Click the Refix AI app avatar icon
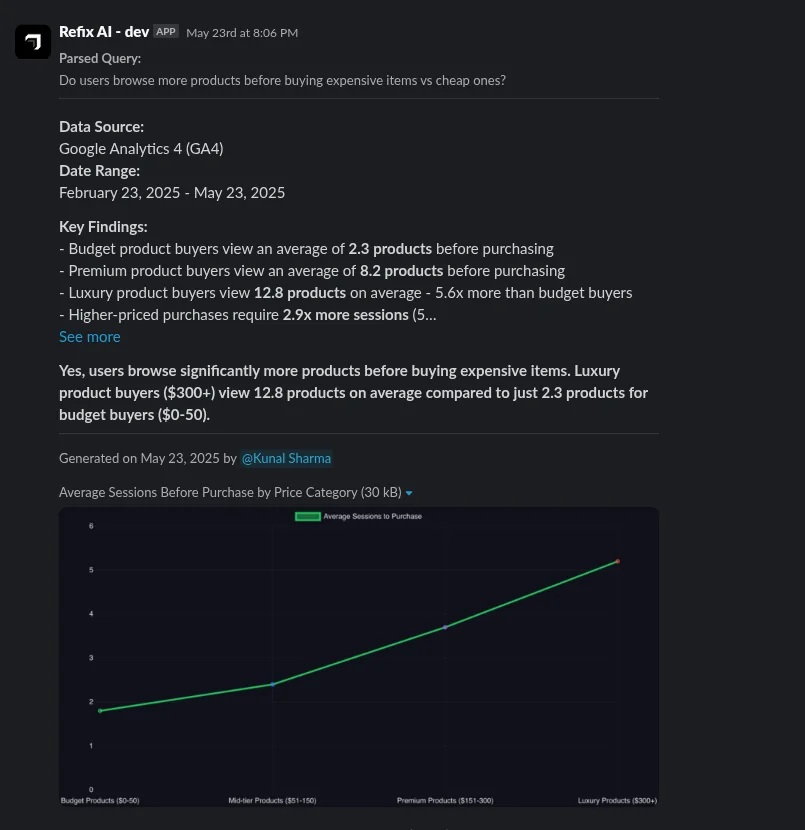The height and width of the screenshot is (830, 805). (33, 42)
